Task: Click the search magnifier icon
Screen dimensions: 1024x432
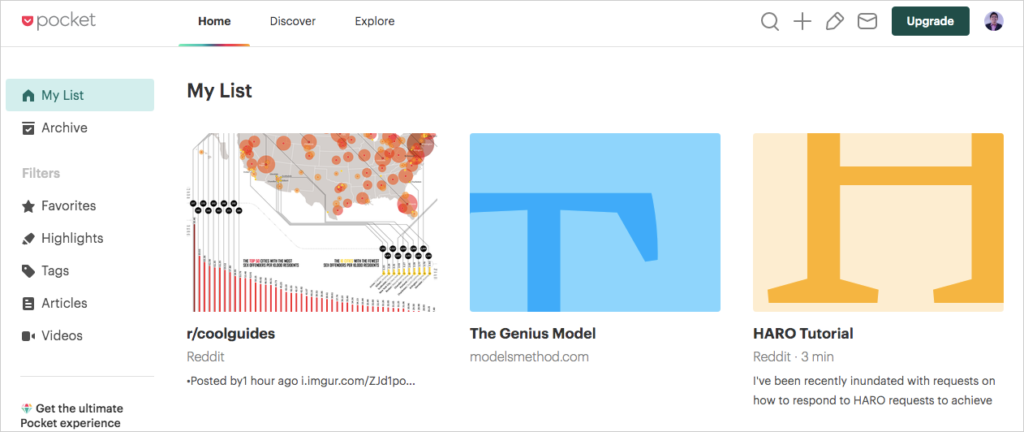Action: click(x=770, y=22)
